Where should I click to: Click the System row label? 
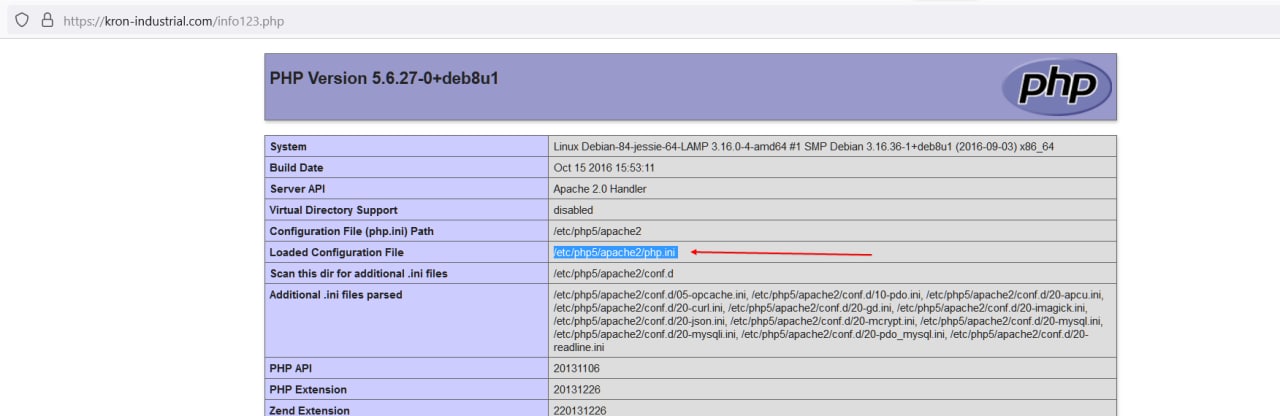(288, 147)
